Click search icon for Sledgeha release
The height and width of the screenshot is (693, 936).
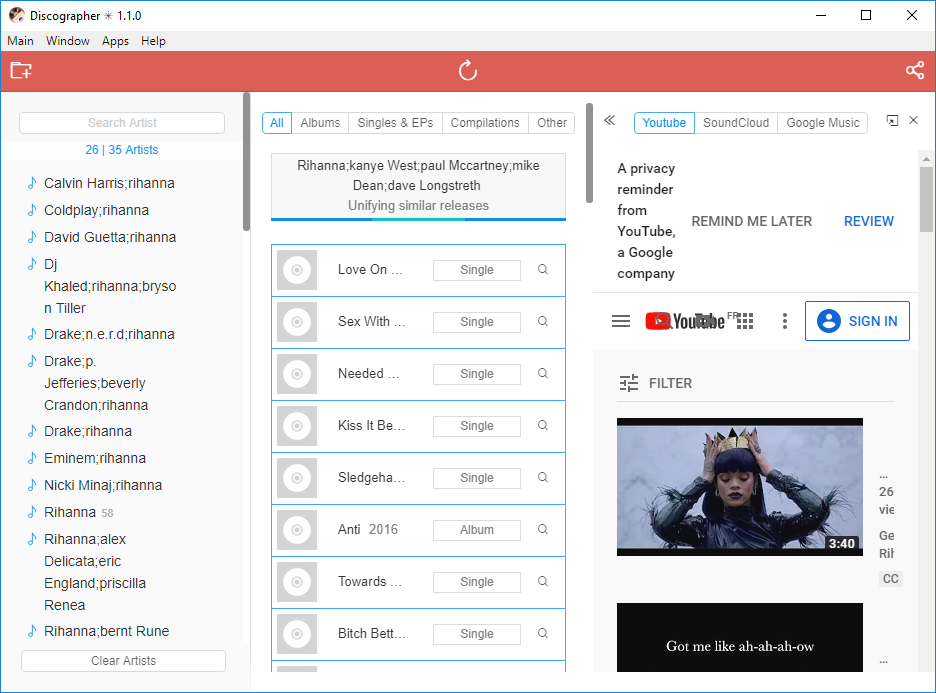click(x=543, y=477)
